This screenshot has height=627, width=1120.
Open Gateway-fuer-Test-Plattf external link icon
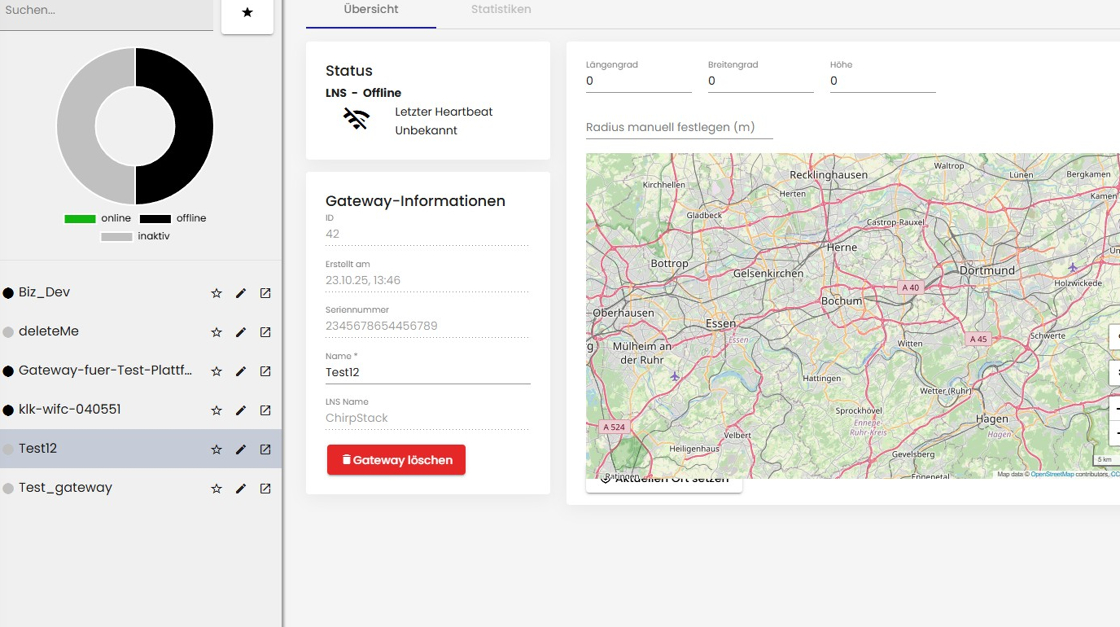coord(265,371)
